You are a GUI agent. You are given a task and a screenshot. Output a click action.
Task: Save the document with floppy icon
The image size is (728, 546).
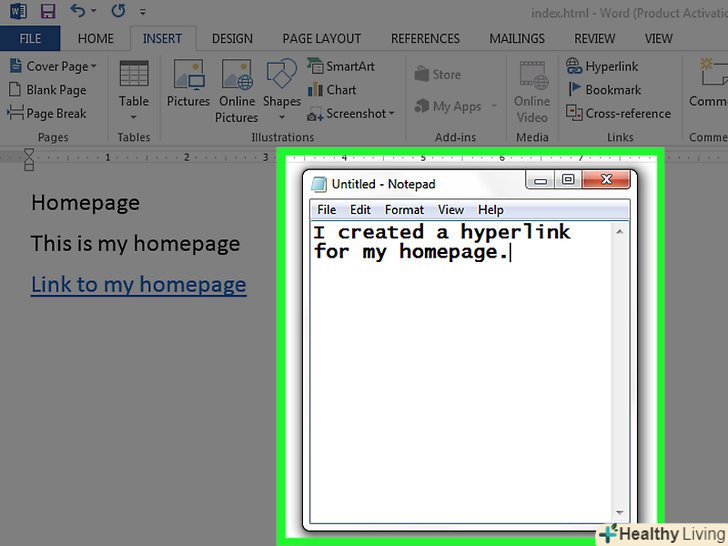click(x=48, y=10)
